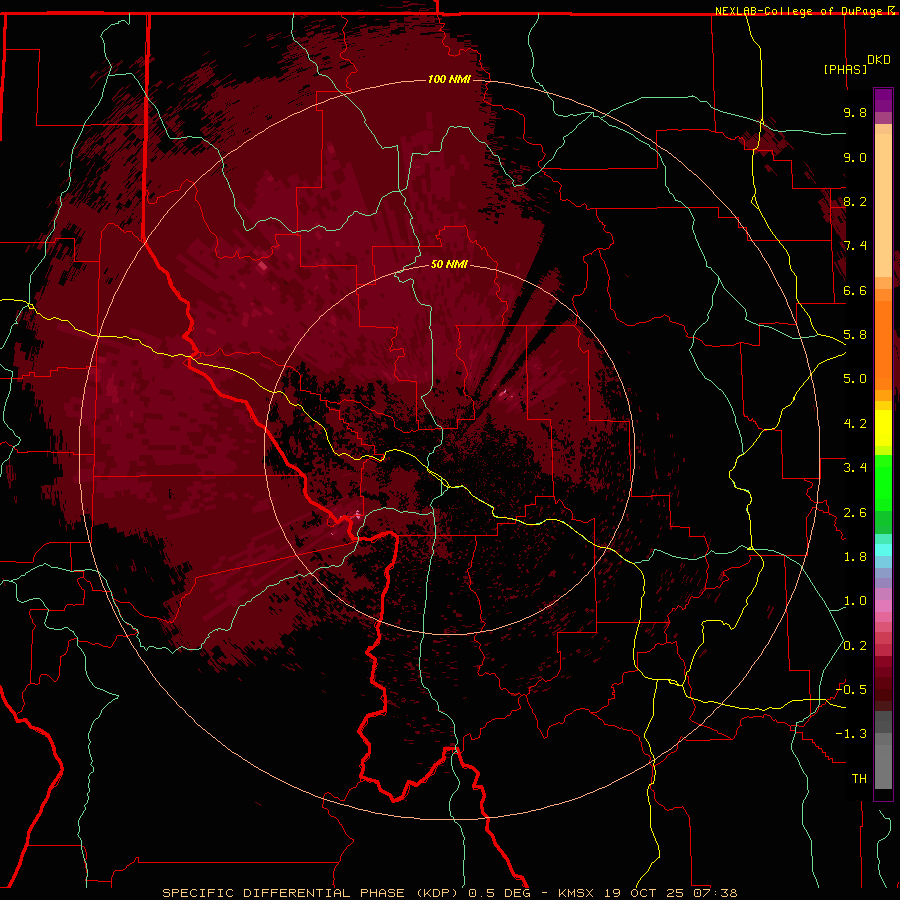The height and width of the screenshot is (900, 900).
Task: Click SPECIFIC DIFFERENTIAL PHASE (KDP) caption text
Action: point(309,893)
